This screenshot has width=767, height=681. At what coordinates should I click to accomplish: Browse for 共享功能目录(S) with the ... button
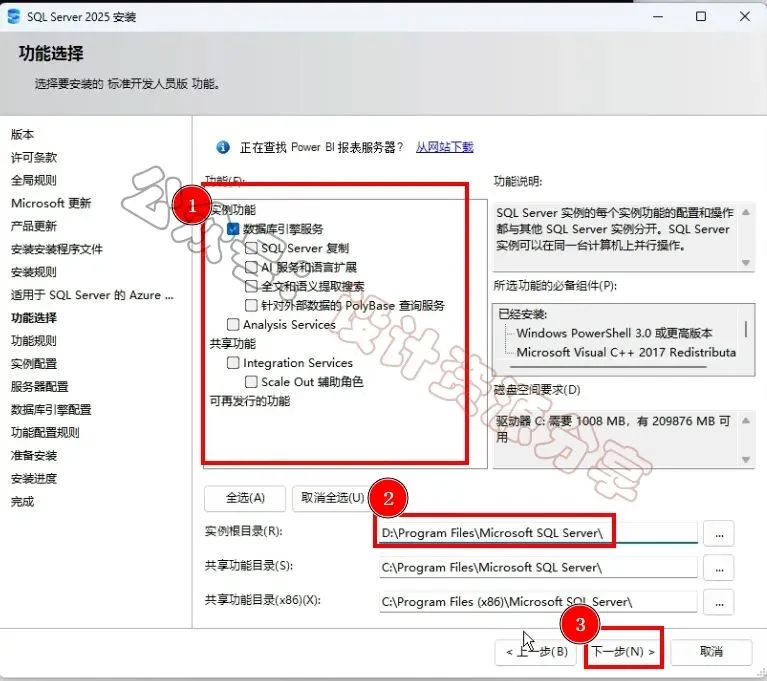click(719, 568)
